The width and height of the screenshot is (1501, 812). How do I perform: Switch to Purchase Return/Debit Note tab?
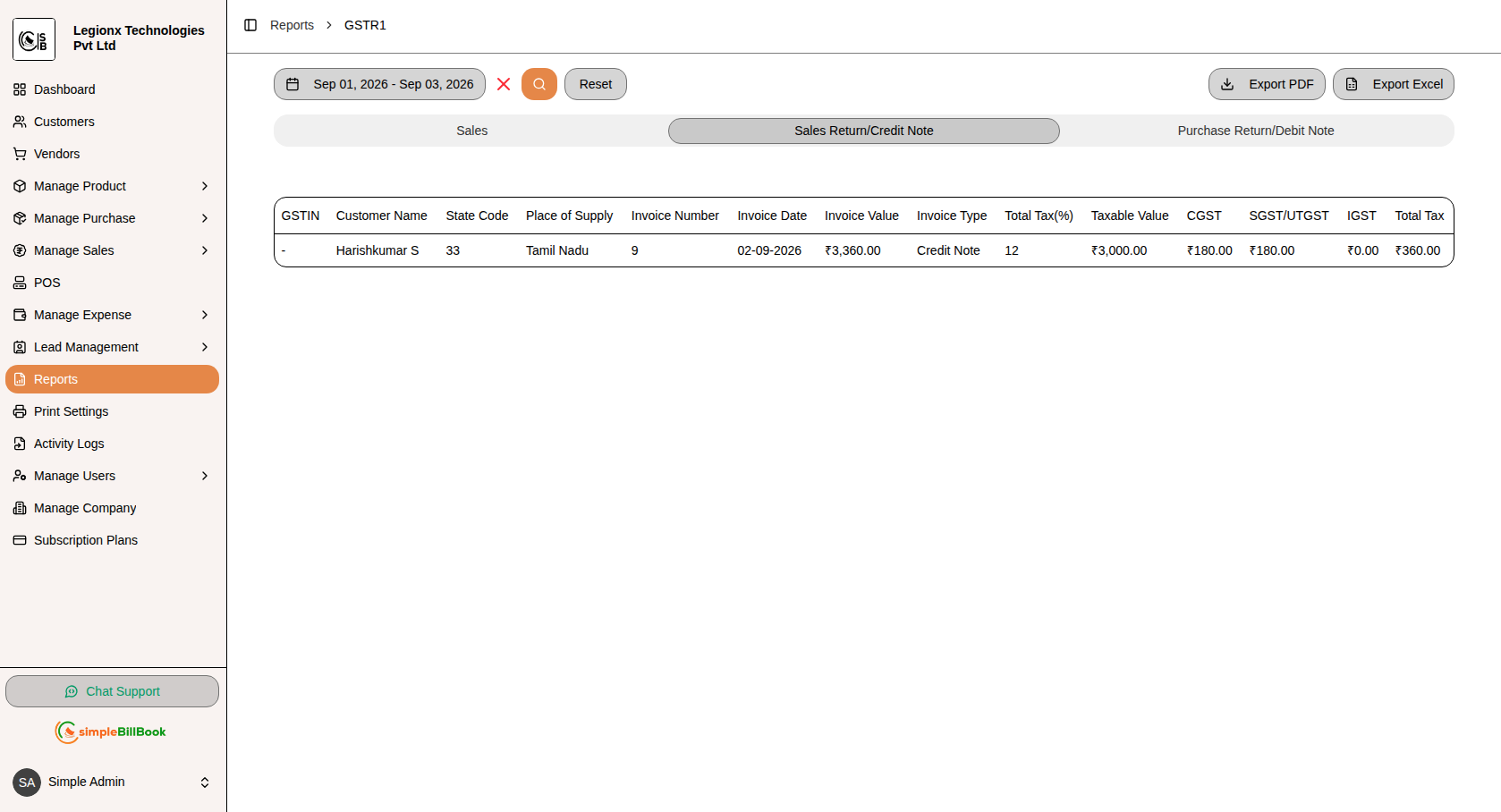click(1256, 131)
